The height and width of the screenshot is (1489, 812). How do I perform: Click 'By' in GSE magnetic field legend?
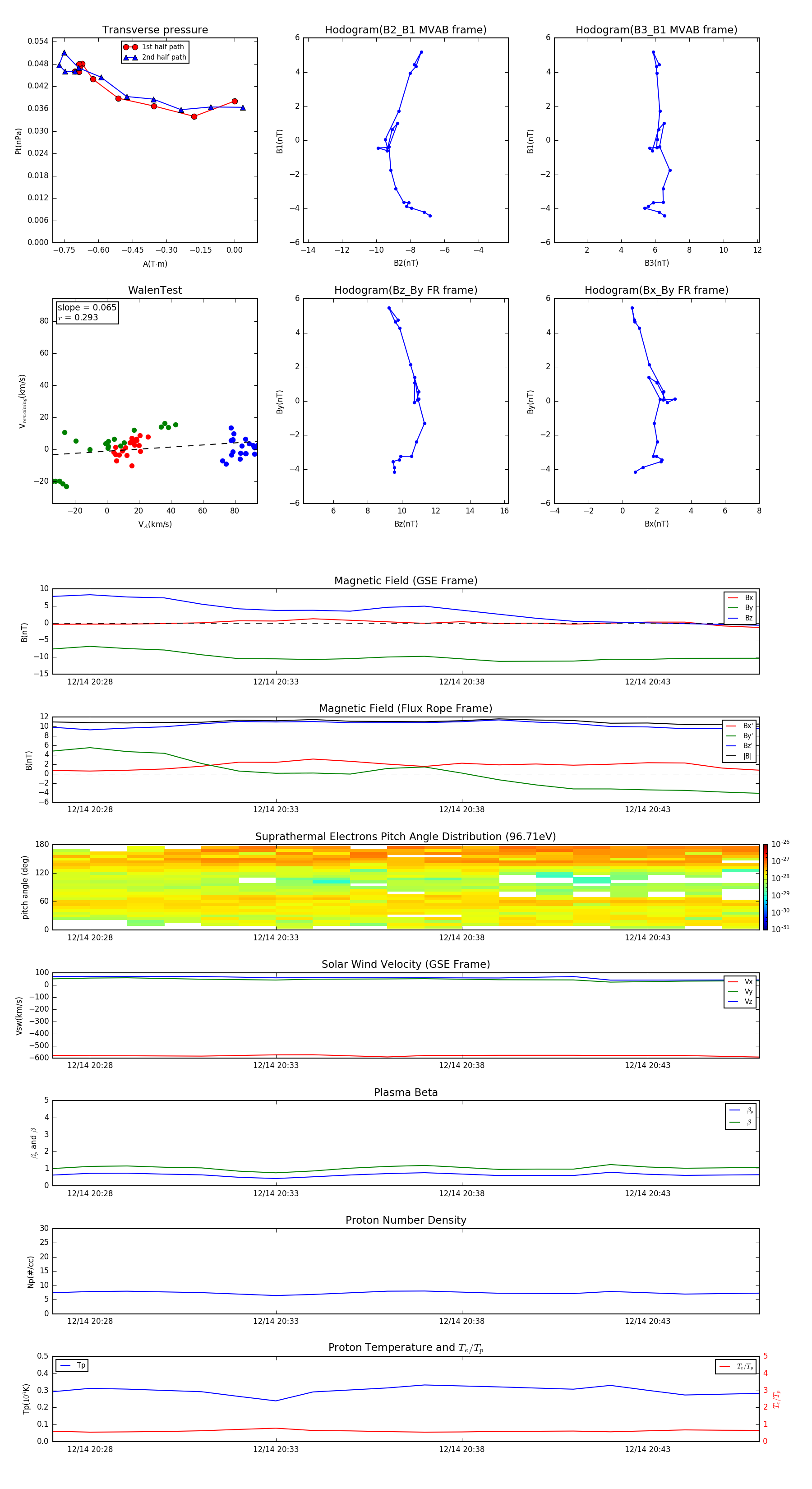click(741, 607)
